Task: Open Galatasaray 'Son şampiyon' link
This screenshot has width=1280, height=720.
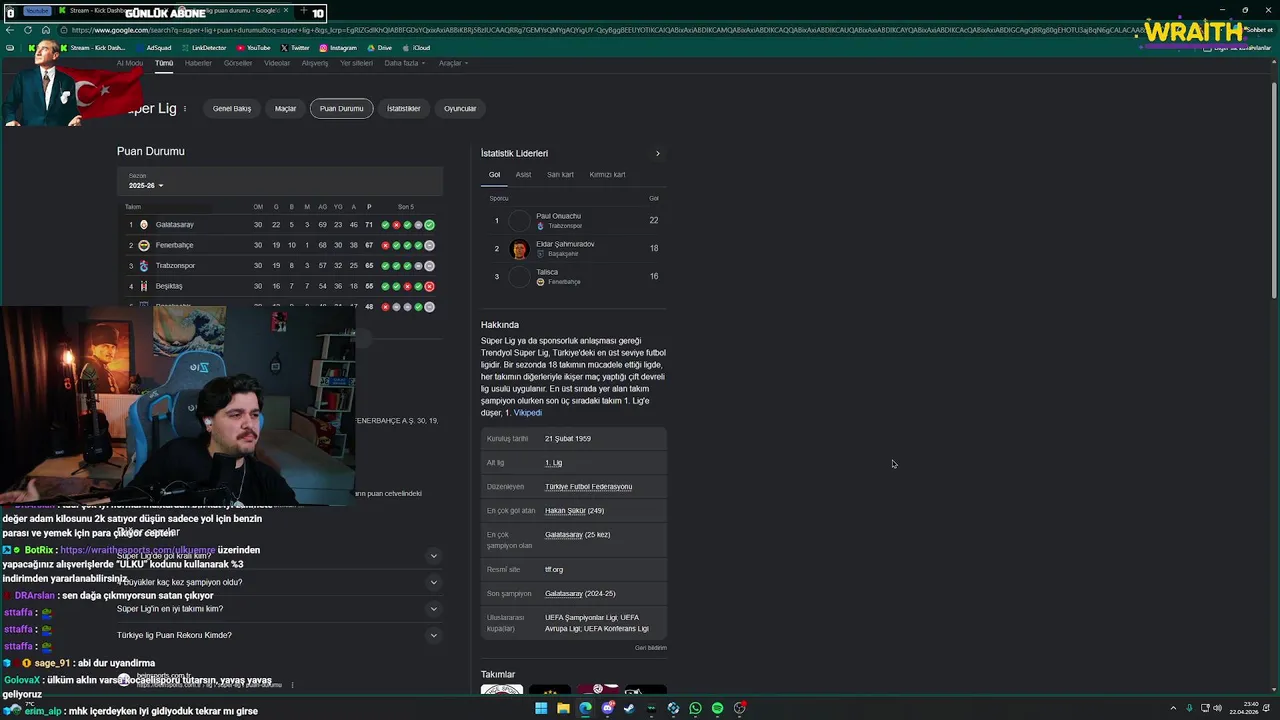Action: pos(564,594)
